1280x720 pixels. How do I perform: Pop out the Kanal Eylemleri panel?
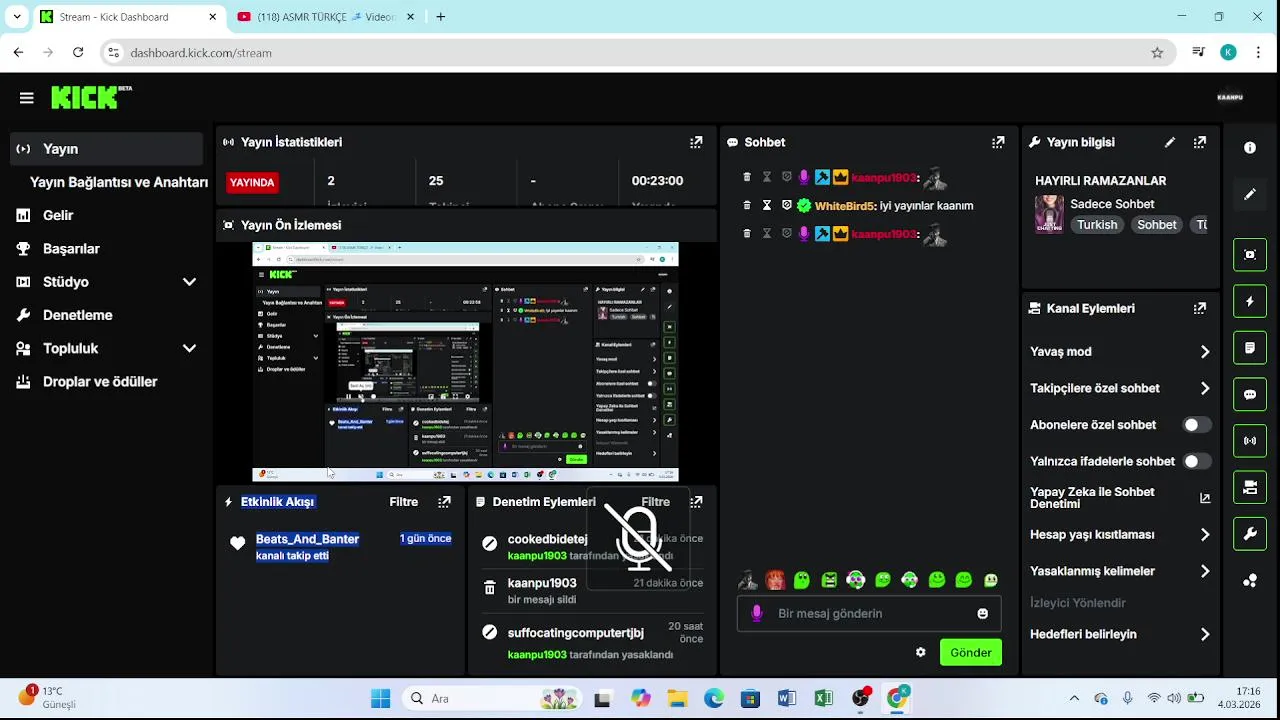[x=1200, y=308]
